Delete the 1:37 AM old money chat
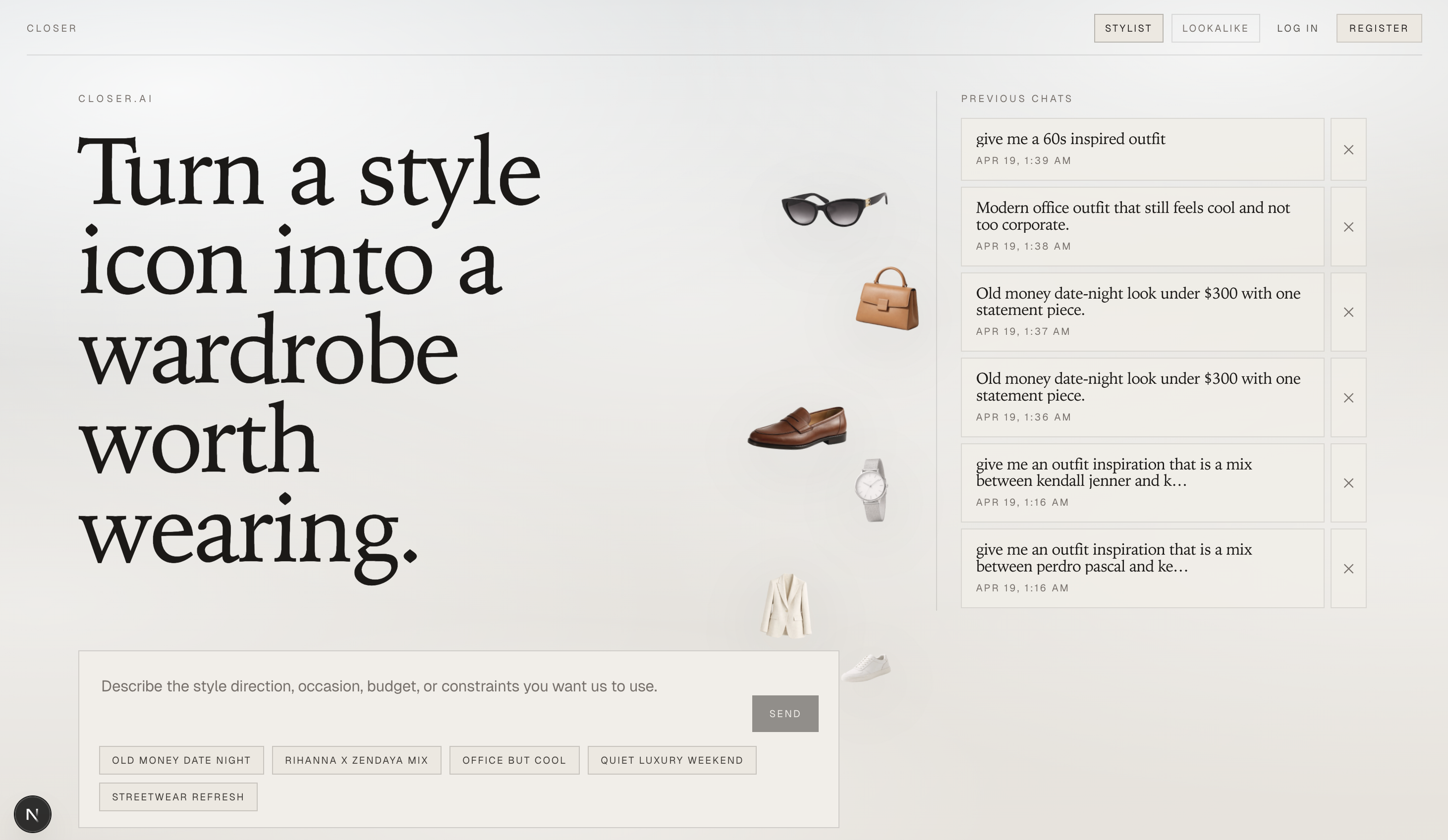The height and width of the screenshot is (840, 1448). [1348, 312]
